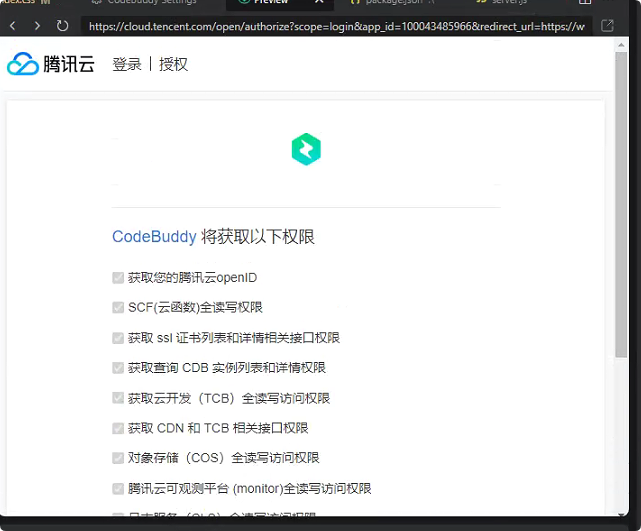Image resolution: width=641 pixels, height=531 pixels.
Task: Close the Preview tab
Action: (319, 2)
